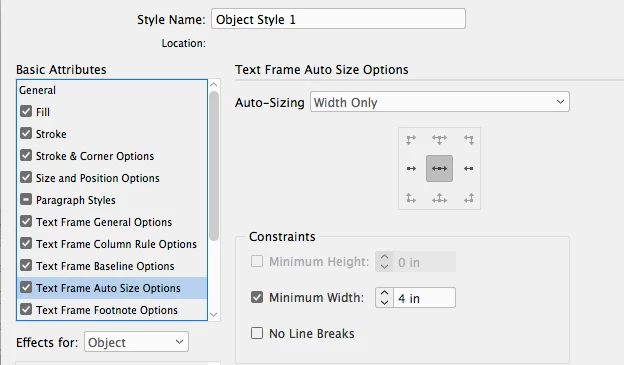The width and height of the screenshot is (624, 365).
Task: Click the Minimum Width value field
Action: point(424,298)
